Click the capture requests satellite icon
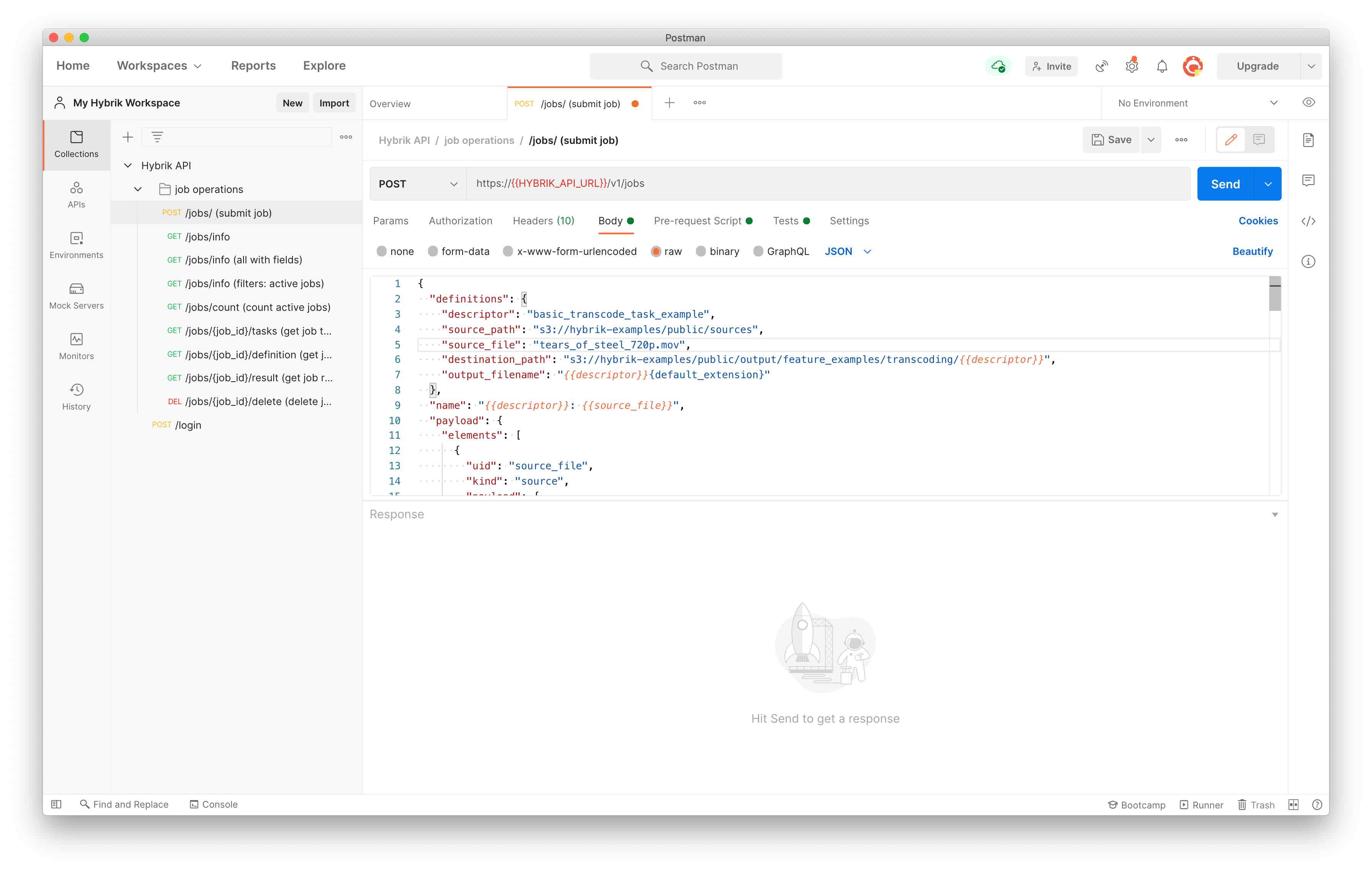The width and height of the screenshot is (1372, 872). coord(1102,66)
